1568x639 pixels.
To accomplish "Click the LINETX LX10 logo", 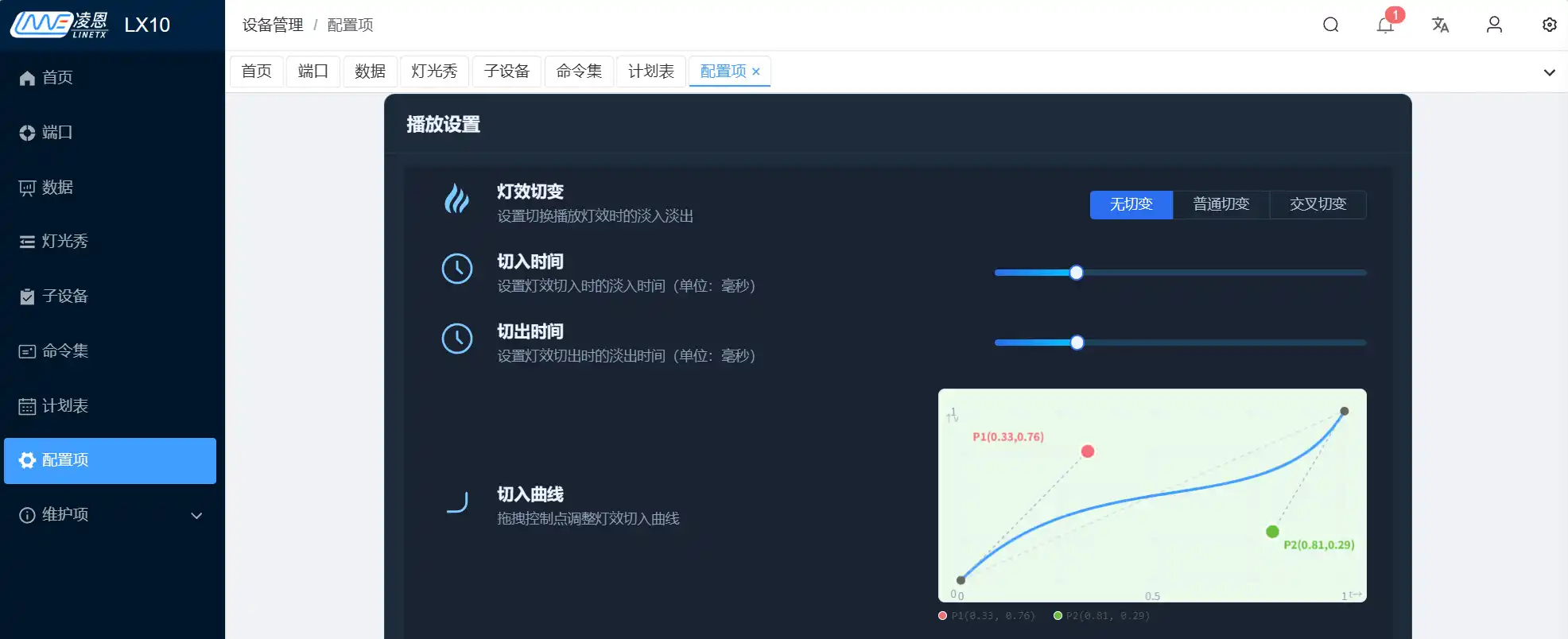I will coord(91,25).
